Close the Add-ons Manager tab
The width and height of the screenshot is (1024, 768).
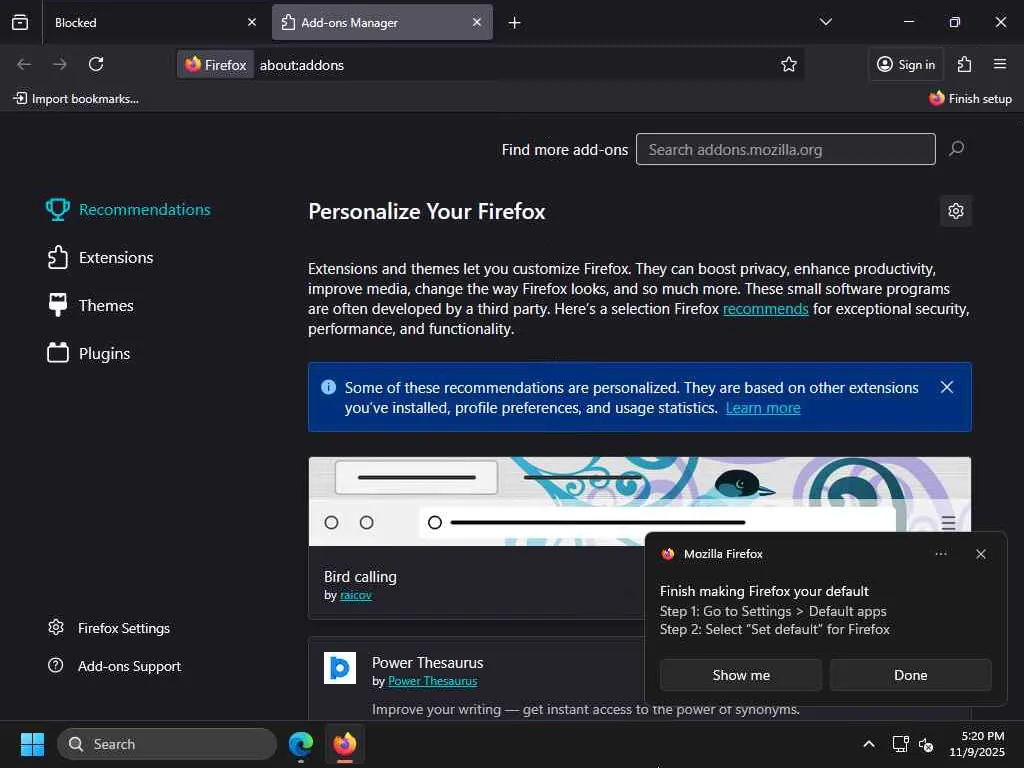pos(477,22)
